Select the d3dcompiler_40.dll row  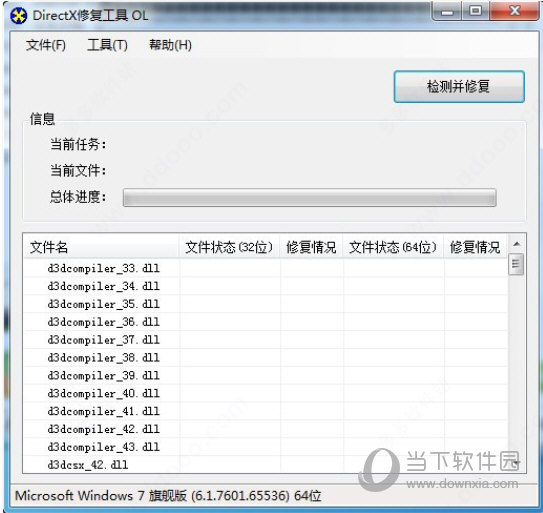[266, 393]
